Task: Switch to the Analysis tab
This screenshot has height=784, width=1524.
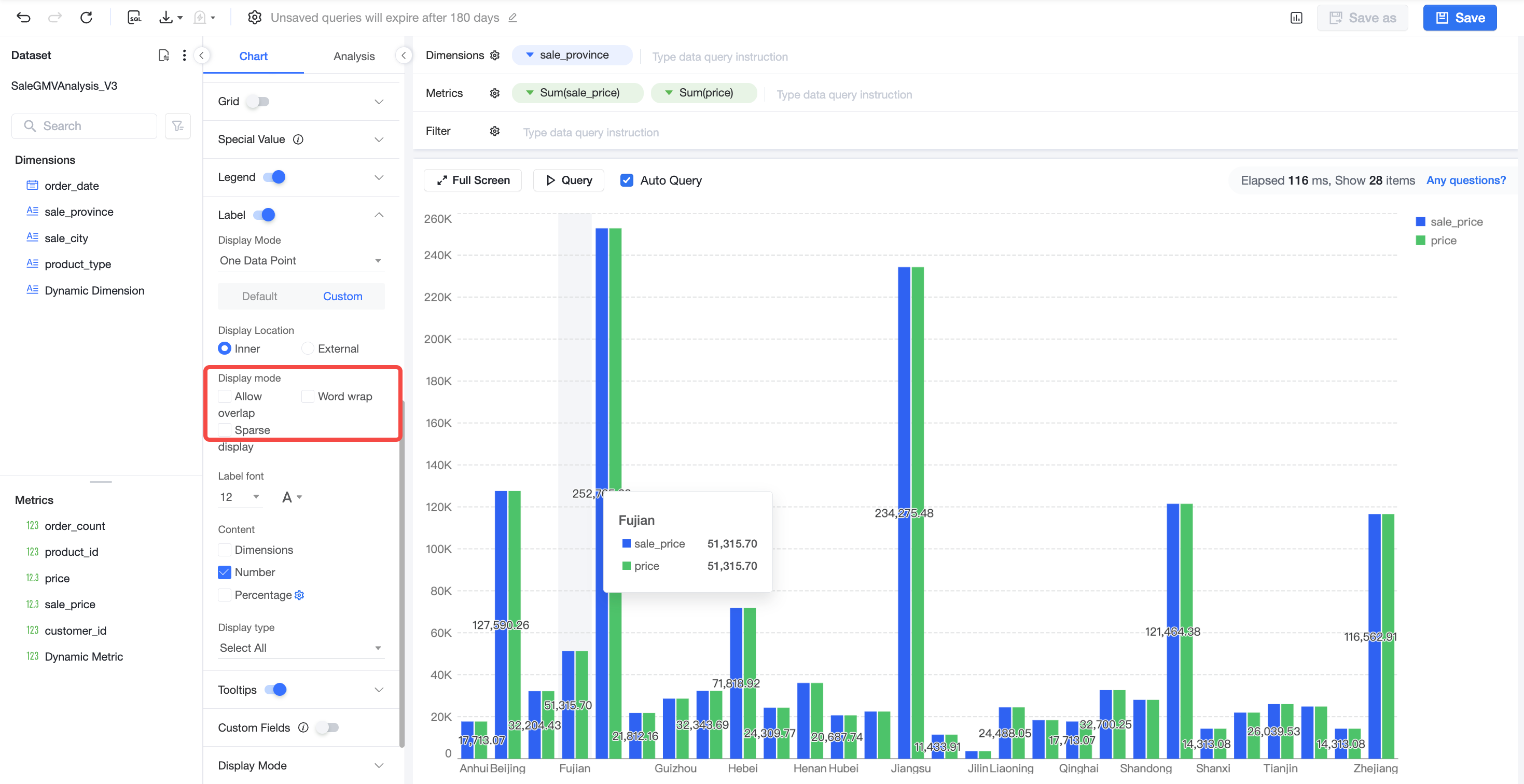Action: (x=354, y=56)
